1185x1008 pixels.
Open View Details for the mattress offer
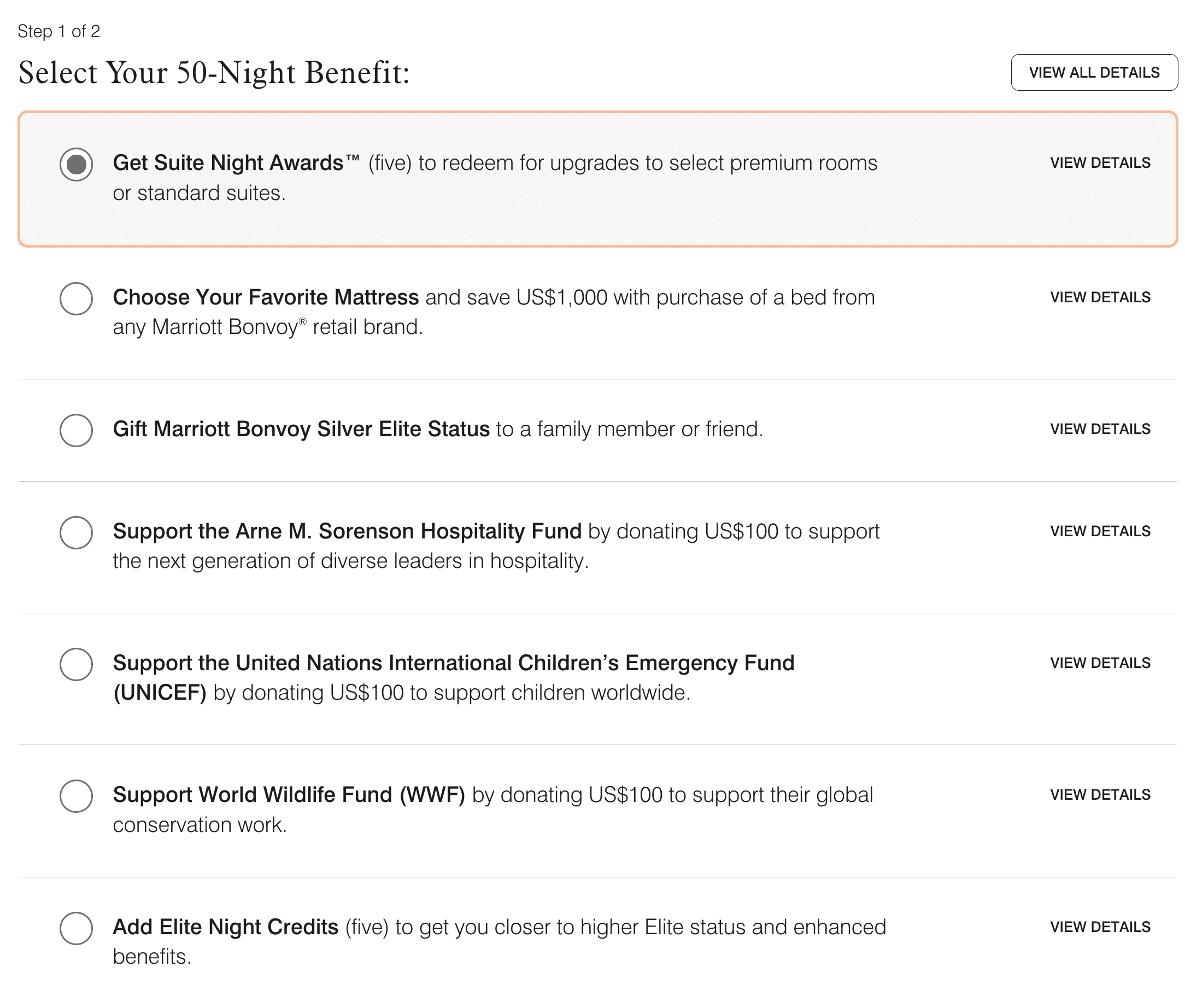1100,297
